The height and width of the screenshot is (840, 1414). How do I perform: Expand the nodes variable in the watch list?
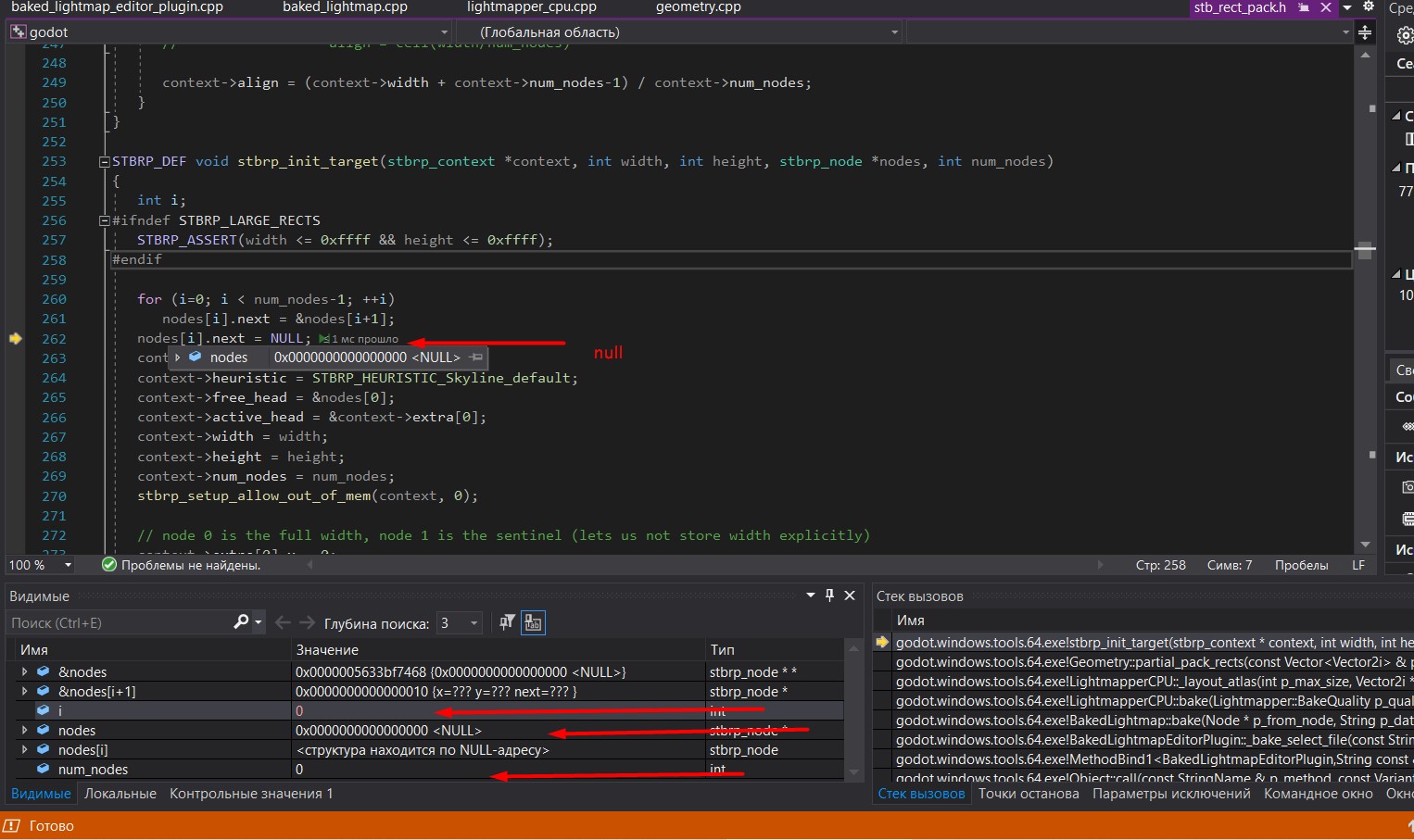(x=25, y=730)
